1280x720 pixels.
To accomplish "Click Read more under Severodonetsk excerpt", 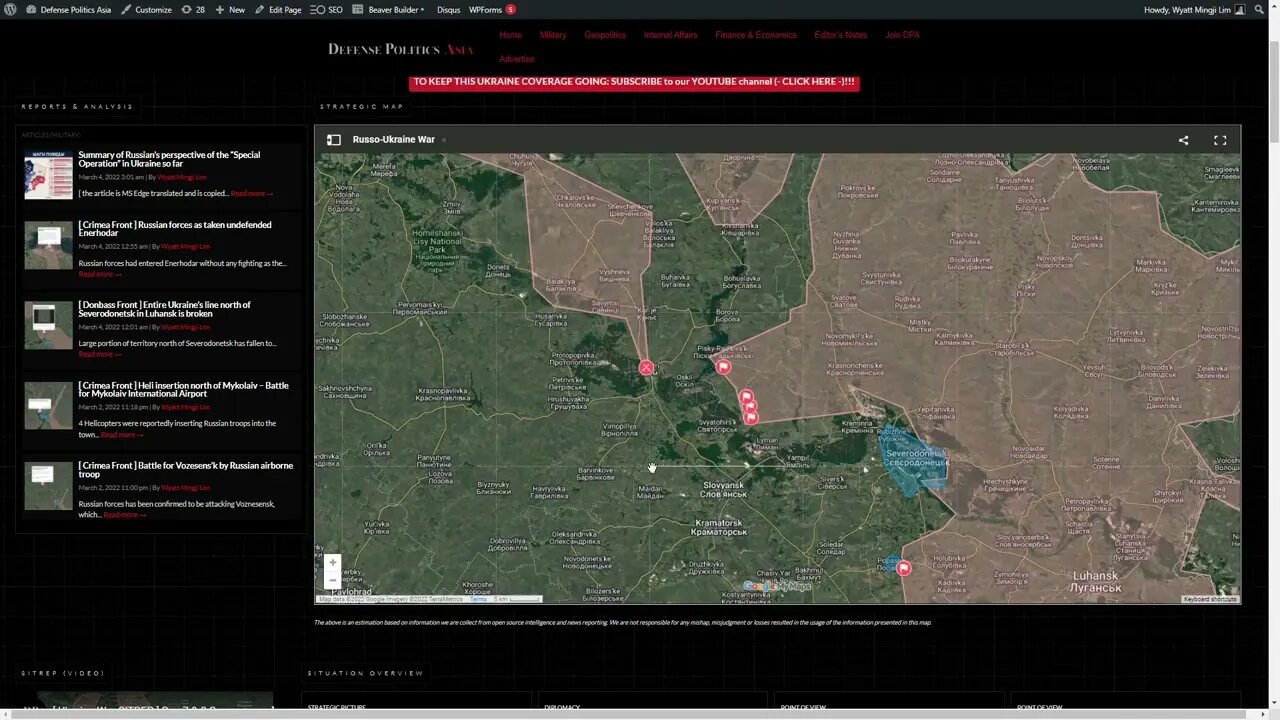I will (x=100, y=354).
